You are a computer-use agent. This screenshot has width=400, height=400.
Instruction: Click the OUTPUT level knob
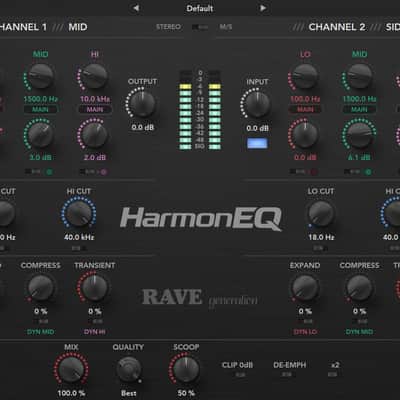142,104
